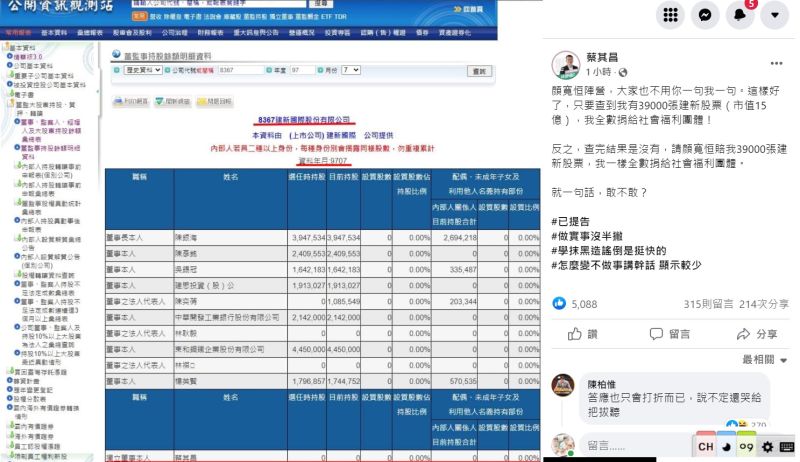Click hashtag #做實事沒半撇

[x=587, y=236]
